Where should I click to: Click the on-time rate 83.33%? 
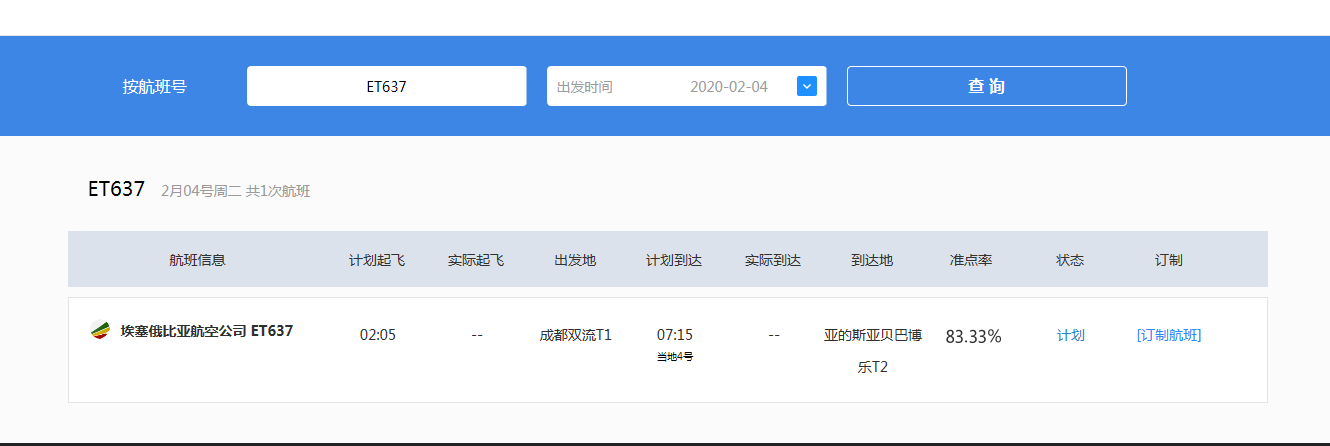pos(973,337)
